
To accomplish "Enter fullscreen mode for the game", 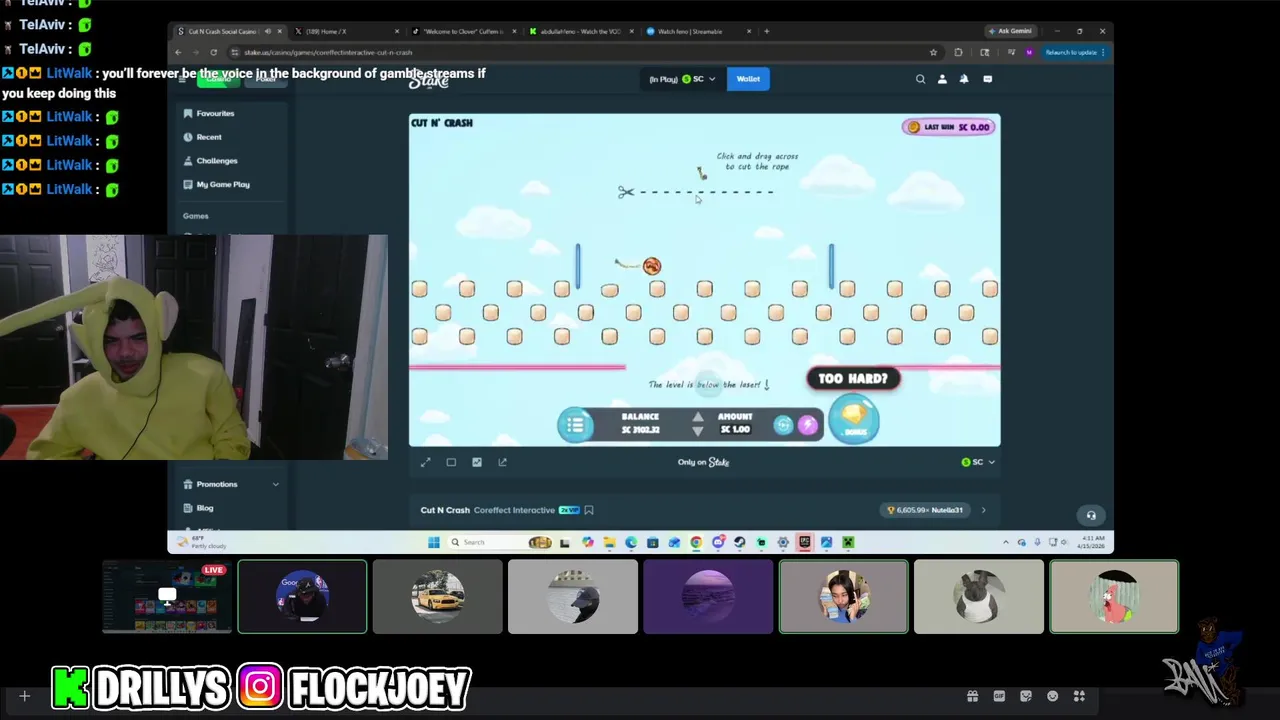I will (425, 462).
